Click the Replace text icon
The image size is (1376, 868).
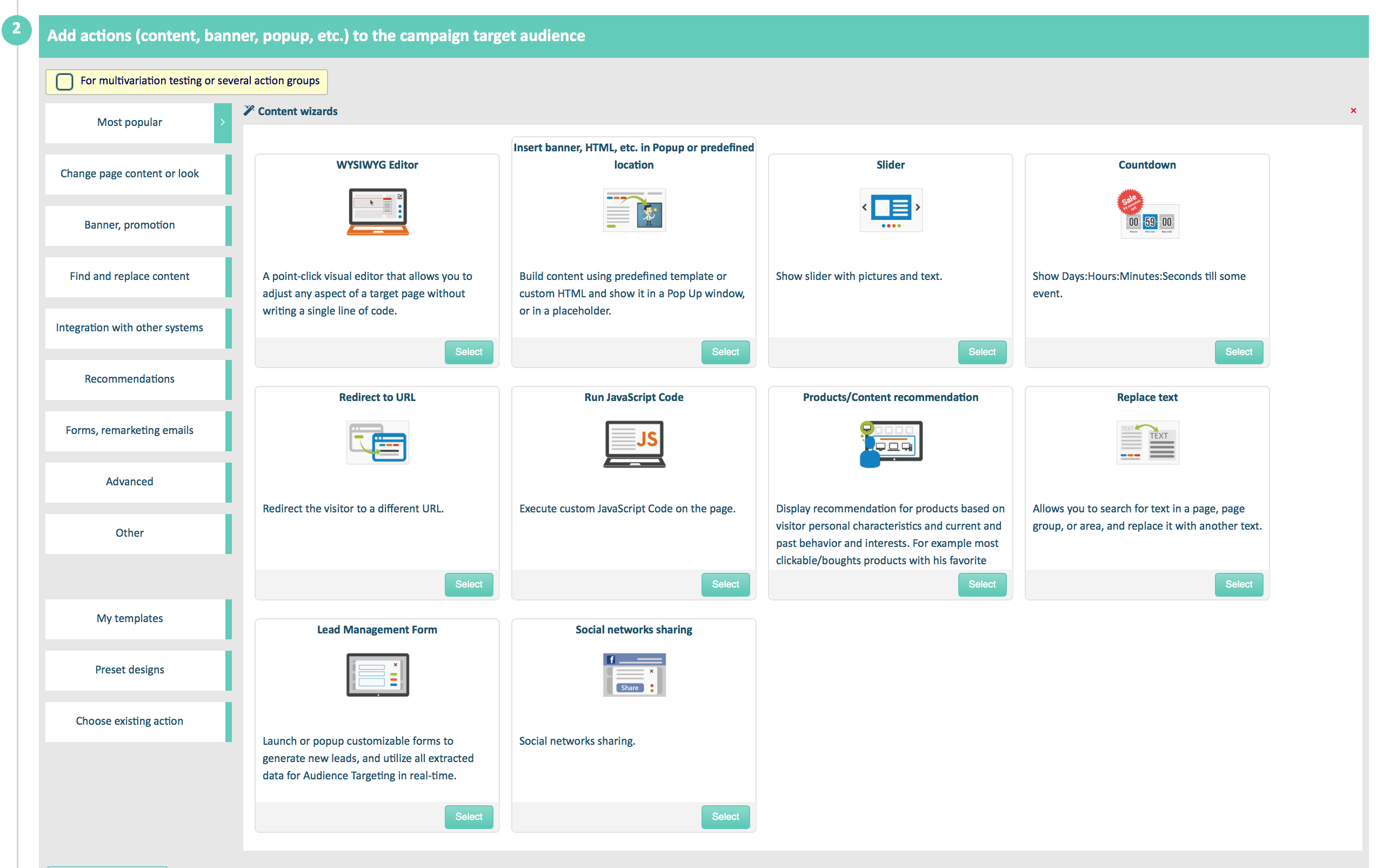click(x=1147, y=442)
